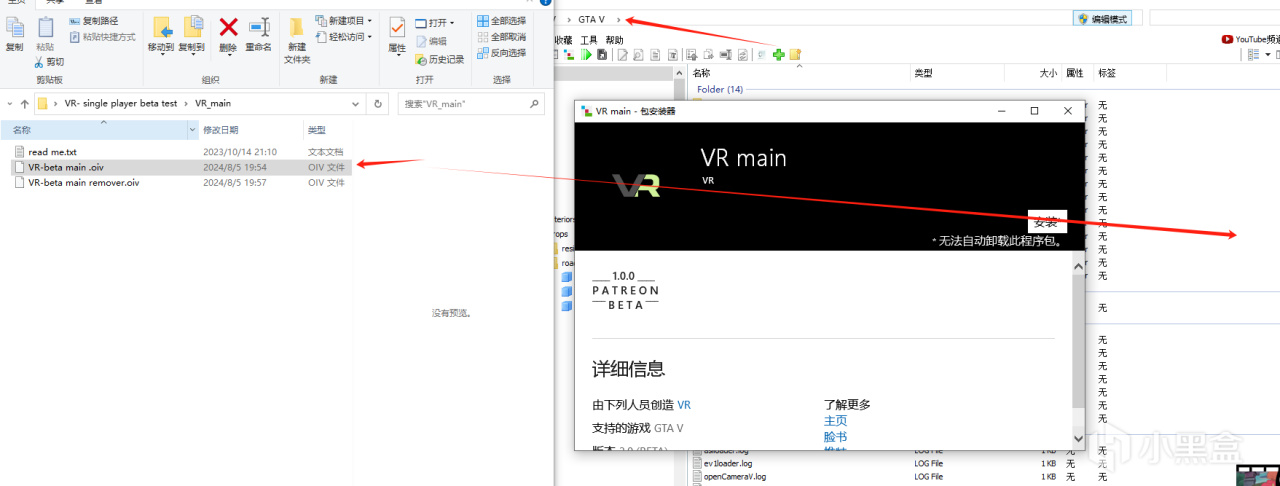The height and width of the screenshot is (486, 1280).
Task: Click the 标签 column header in OpenIV list
Action: 1107,73
